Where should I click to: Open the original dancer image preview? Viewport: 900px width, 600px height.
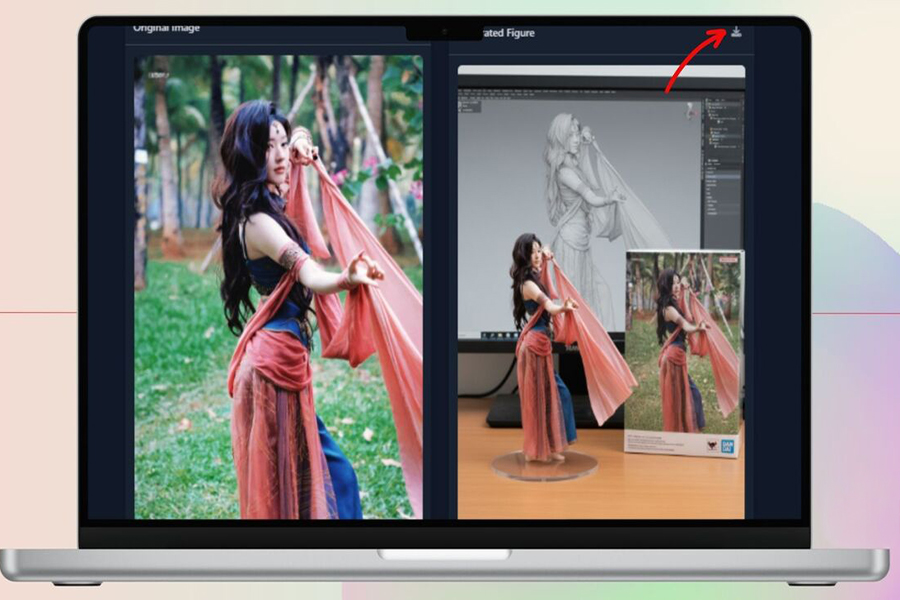[278, 287]
